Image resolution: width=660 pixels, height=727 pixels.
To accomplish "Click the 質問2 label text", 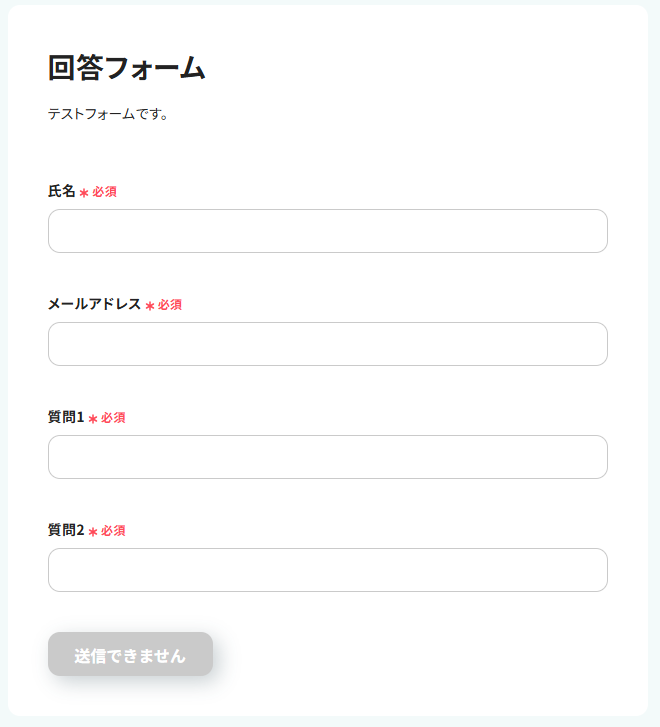I will click(x=66, y=530).
